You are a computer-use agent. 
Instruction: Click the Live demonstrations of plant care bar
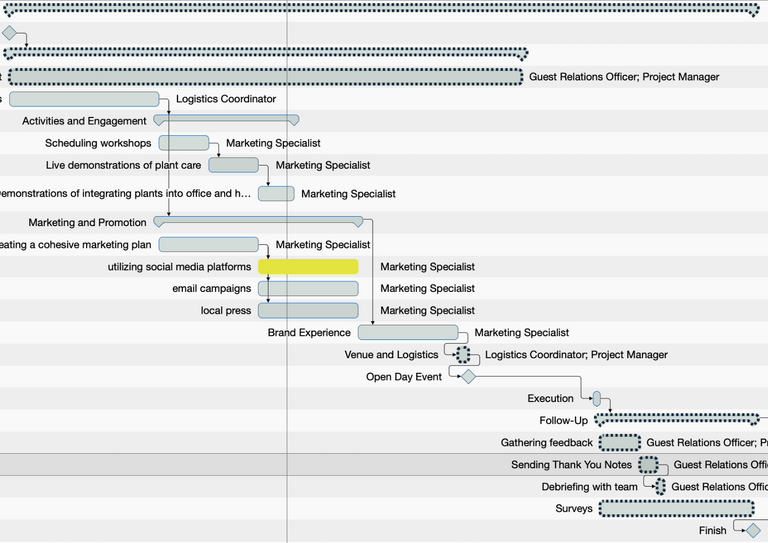(233, 165)
